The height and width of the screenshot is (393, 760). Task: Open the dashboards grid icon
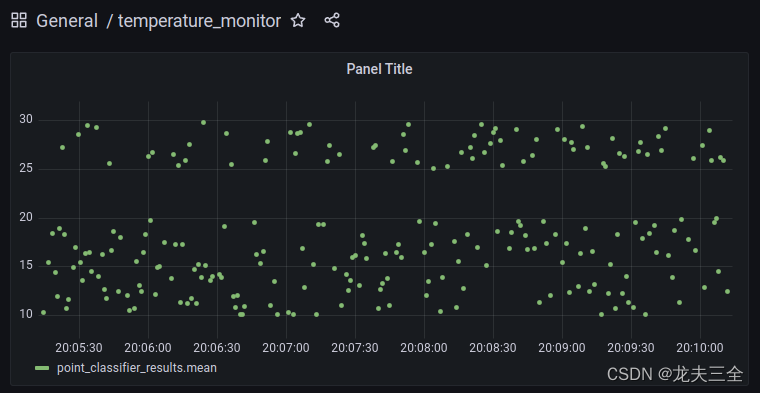(19, 20)
